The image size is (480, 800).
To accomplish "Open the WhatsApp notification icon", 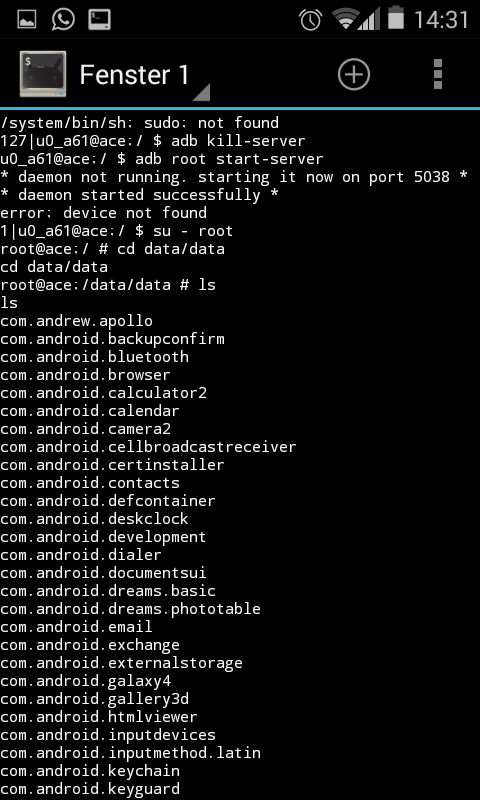I will [x=63, y=19].
